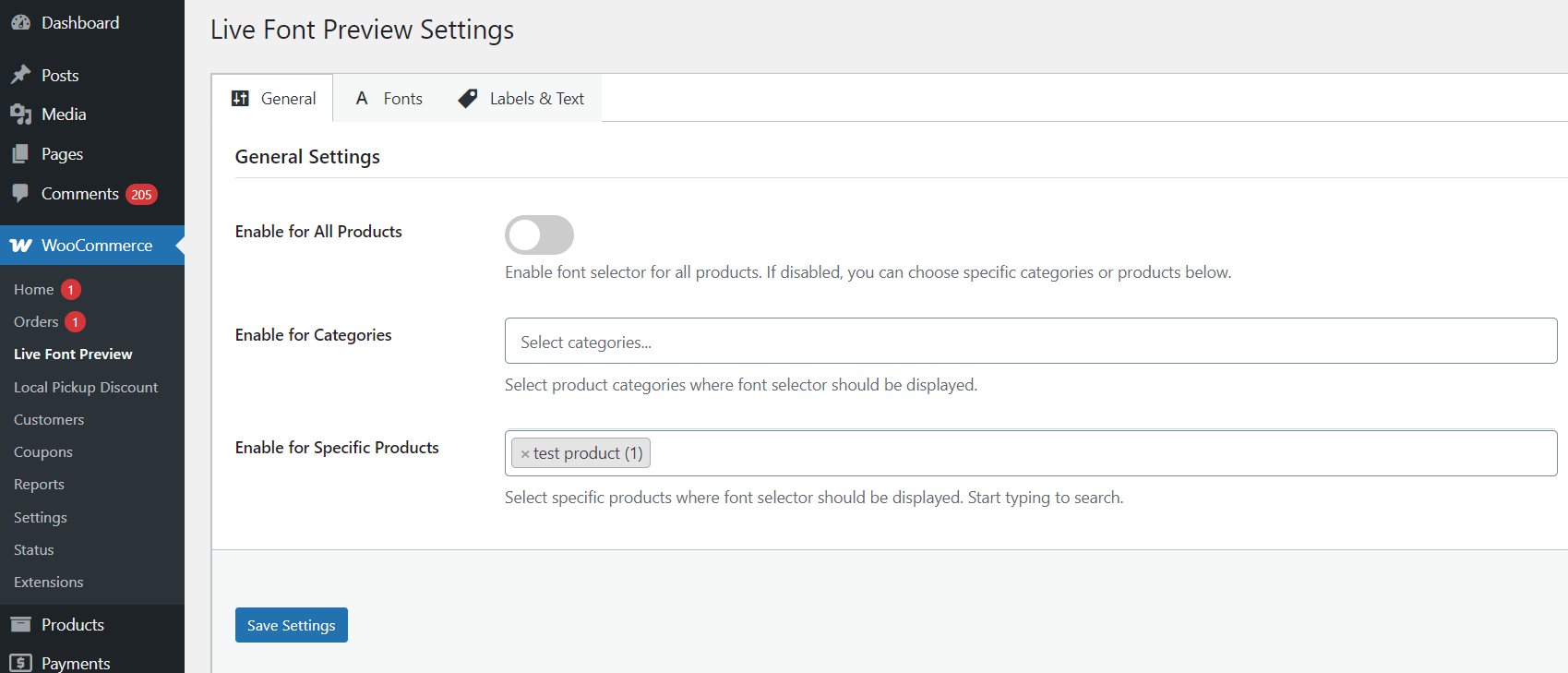
Task: Select the General settings tab
Action: [273, 99]
